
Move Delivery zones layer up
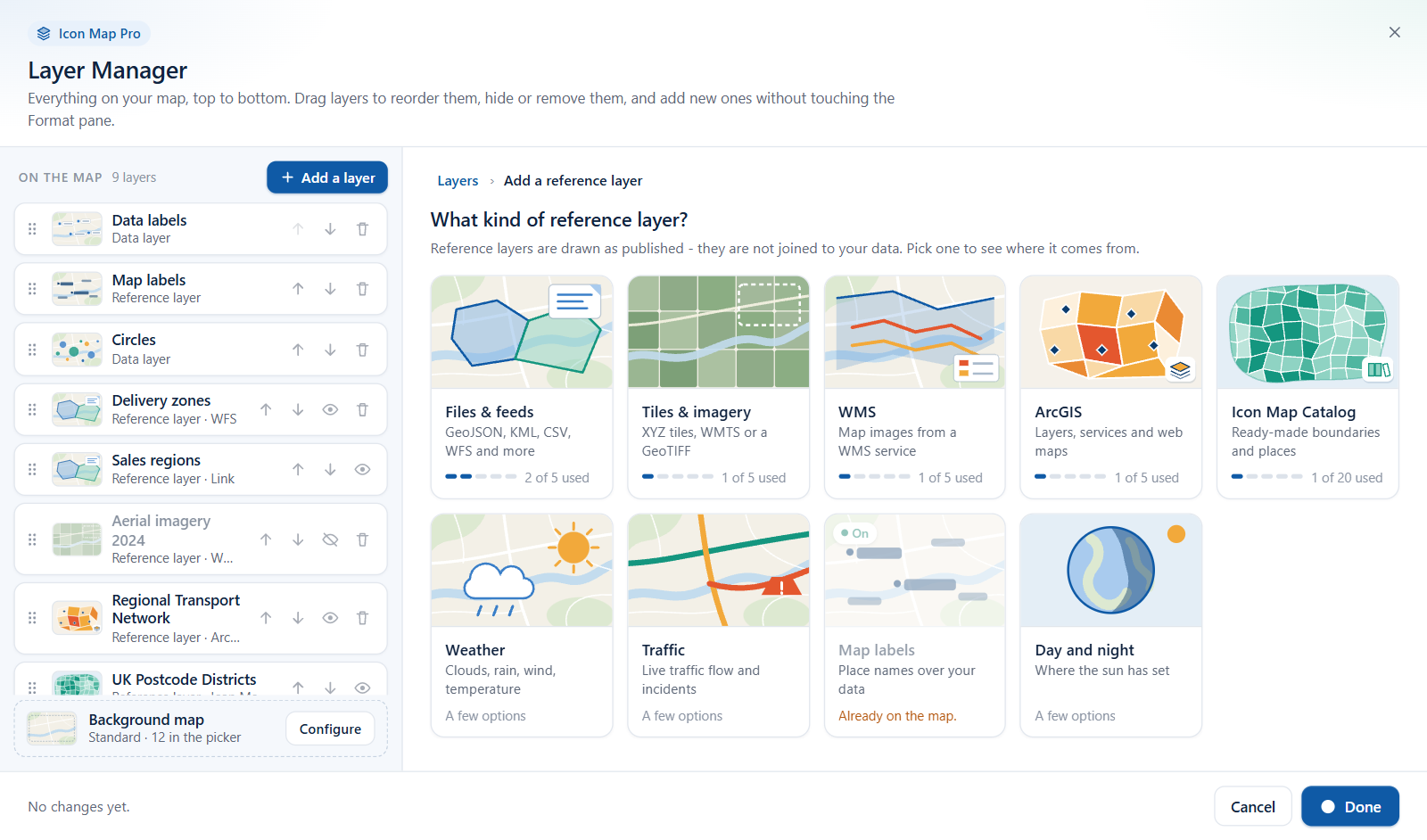click(x=266, y=409)
